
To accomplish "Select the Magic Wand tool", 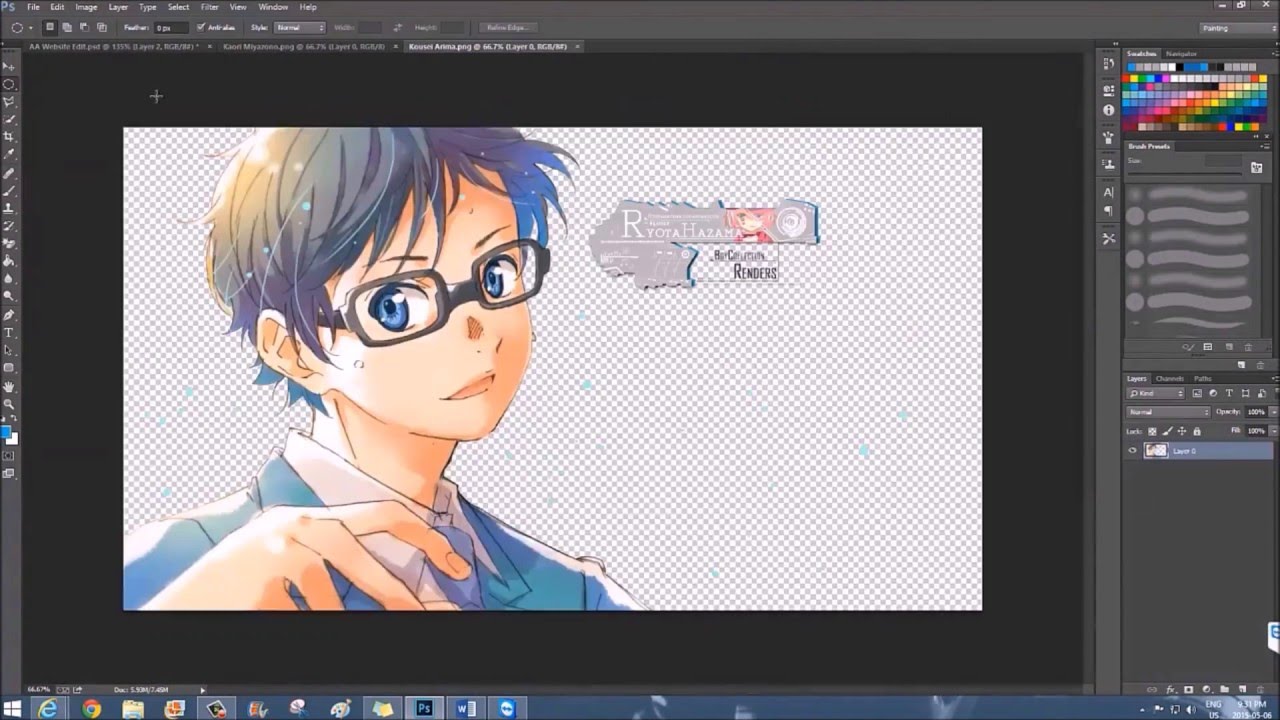I will 9,119.
